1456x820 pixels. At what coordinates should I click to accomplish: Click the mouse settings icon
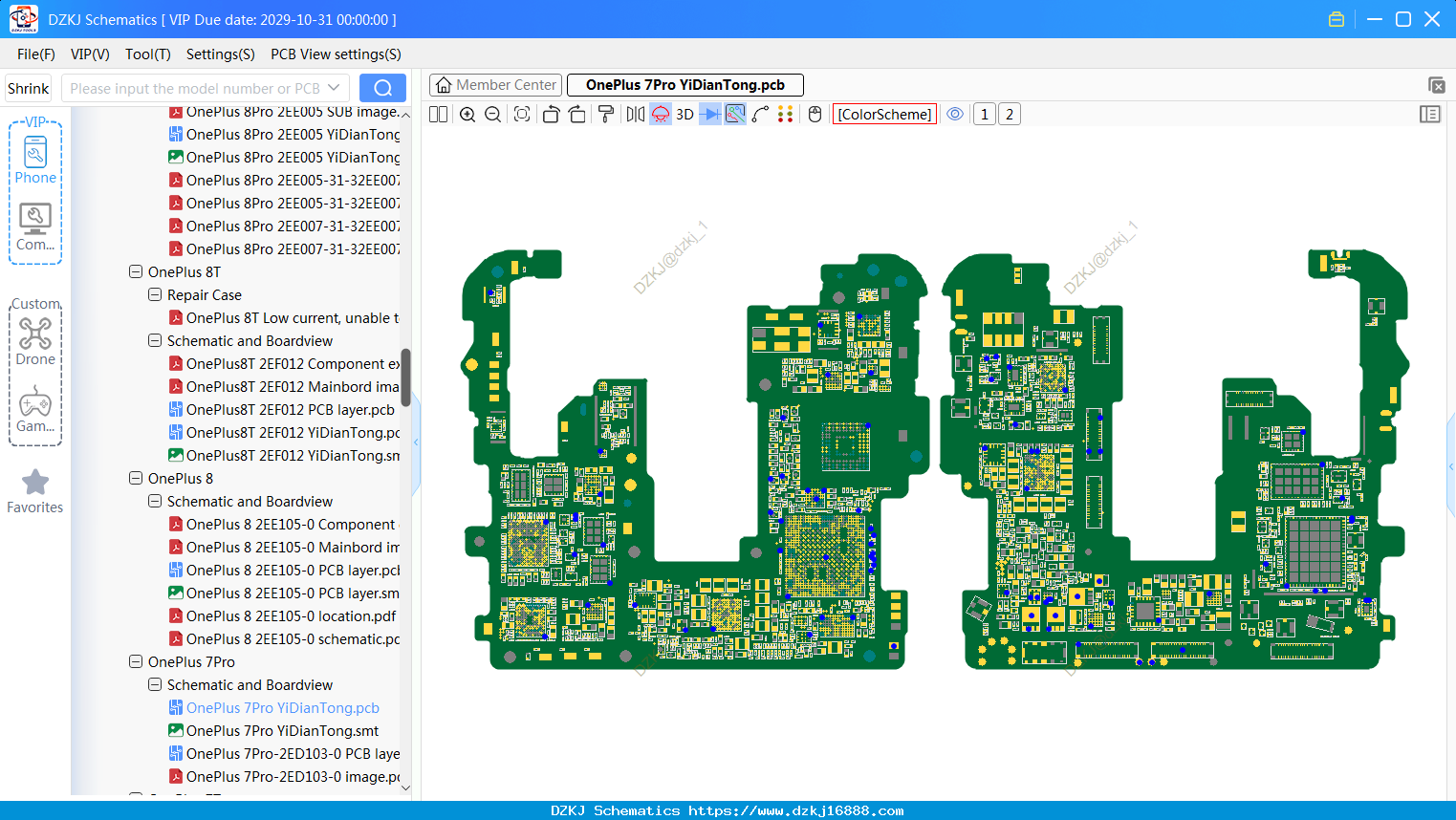[815, 115]
